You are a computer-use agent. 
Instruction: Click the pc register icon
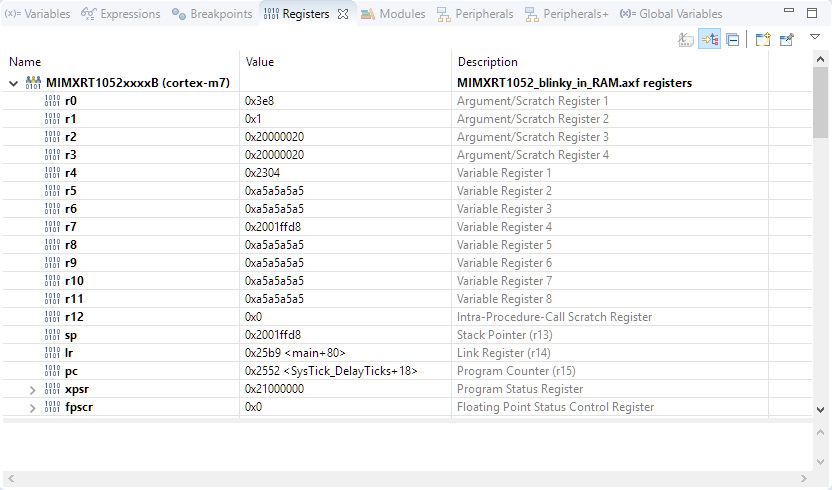[53, 371]
